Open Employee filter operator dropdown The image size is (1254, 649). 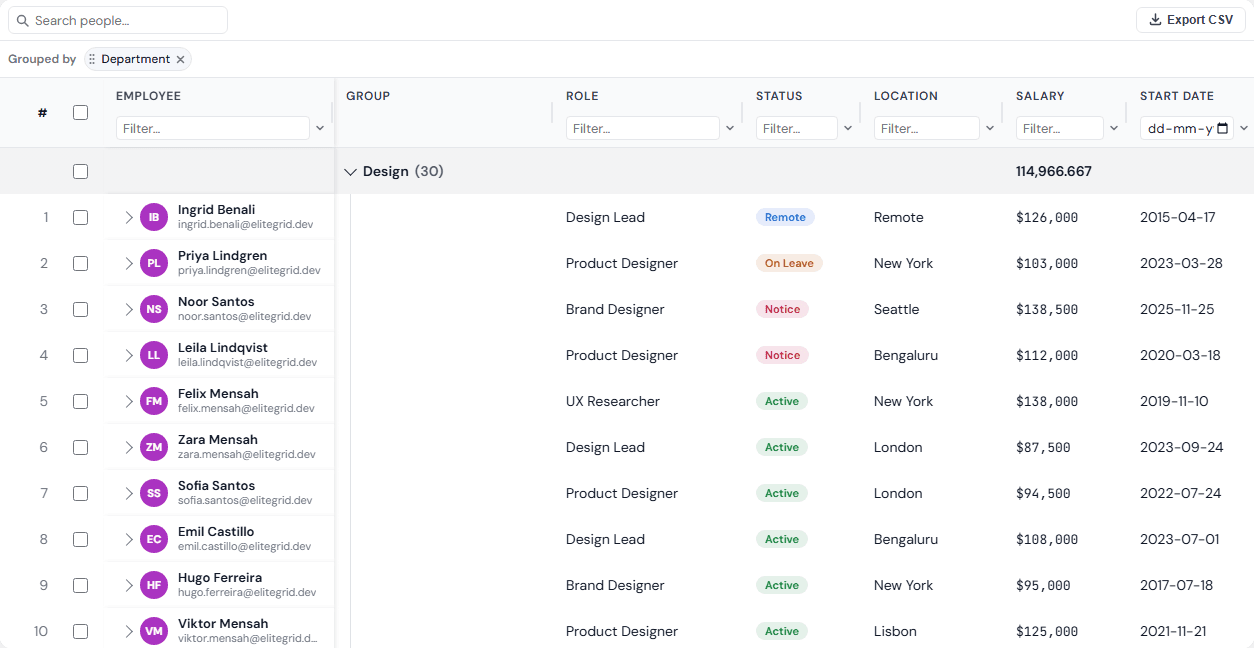tap(320, 128)
